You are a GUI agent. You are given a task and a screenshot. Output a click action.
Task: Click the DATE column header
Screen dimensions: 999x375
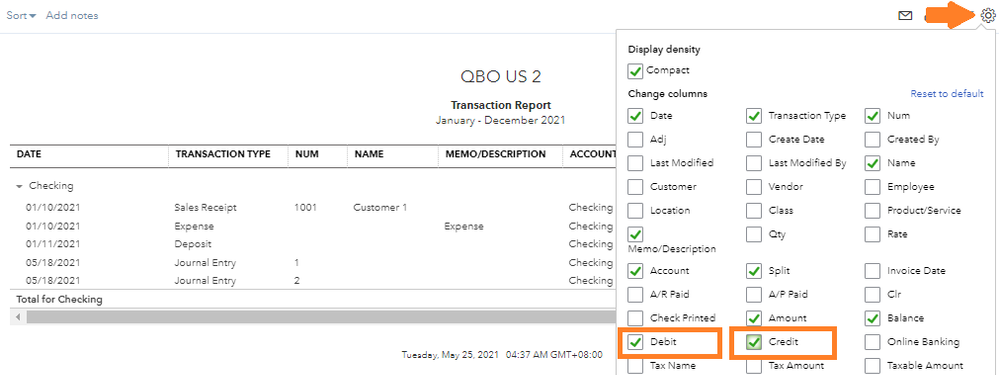29,154
